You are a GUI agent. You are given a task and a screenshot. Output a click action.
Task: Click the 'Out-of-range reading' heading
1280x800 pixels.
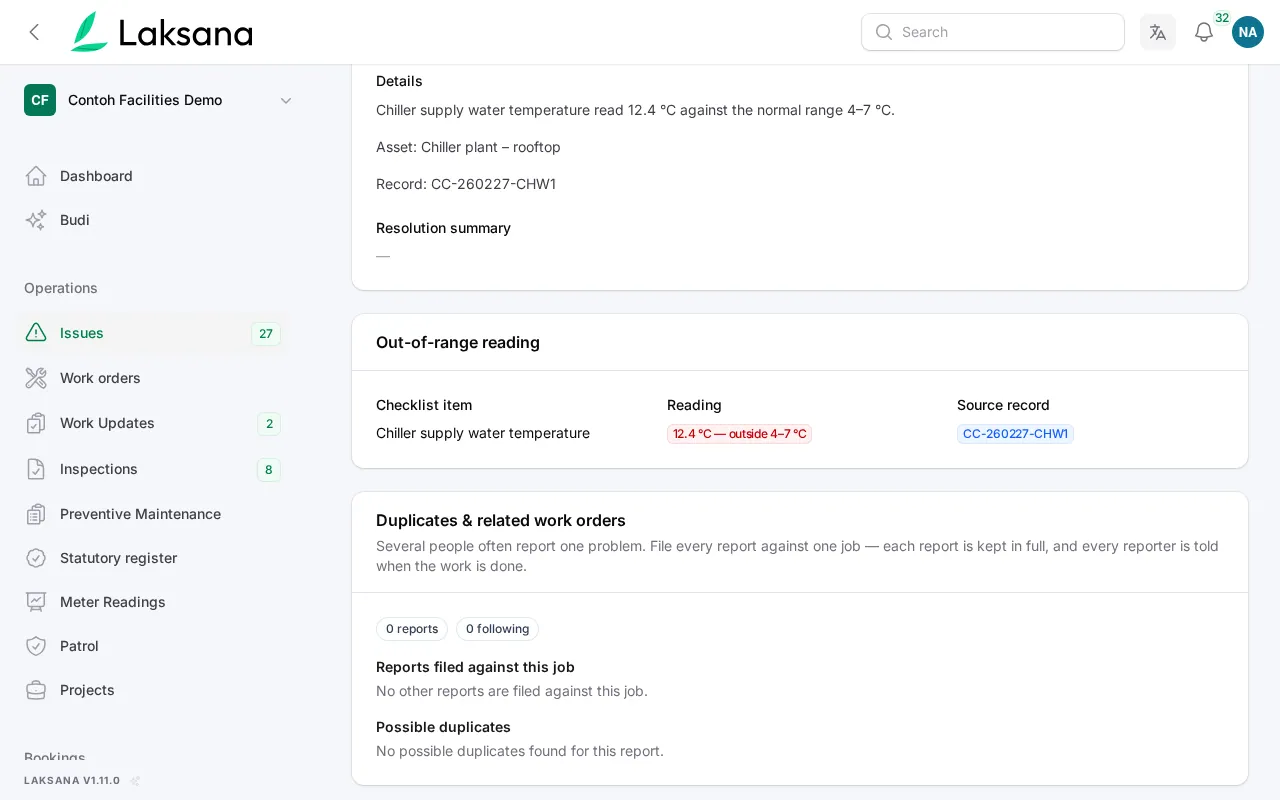click(458, 342)
